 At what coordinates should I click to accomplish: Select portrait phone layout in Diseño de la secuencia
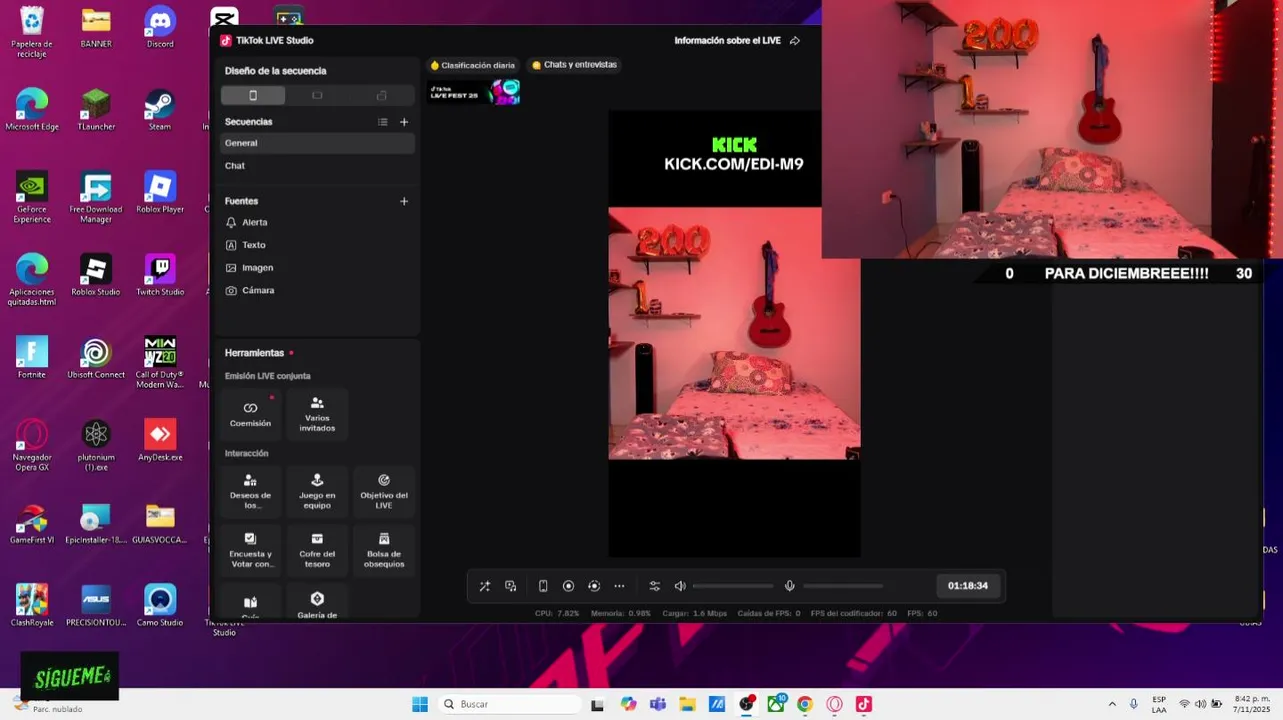pos(253,95)
